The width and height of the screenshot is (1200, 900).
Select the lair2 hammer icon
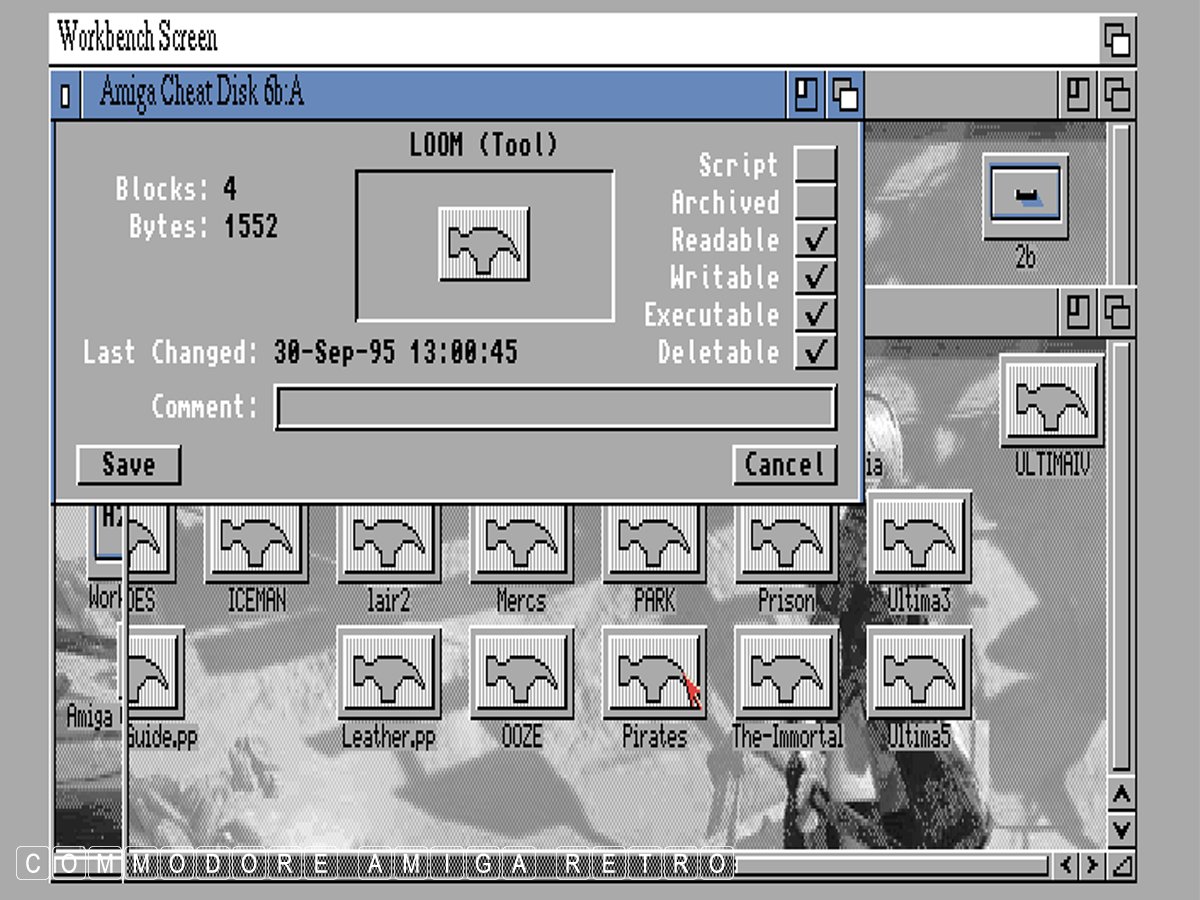(x=389, y=545)
